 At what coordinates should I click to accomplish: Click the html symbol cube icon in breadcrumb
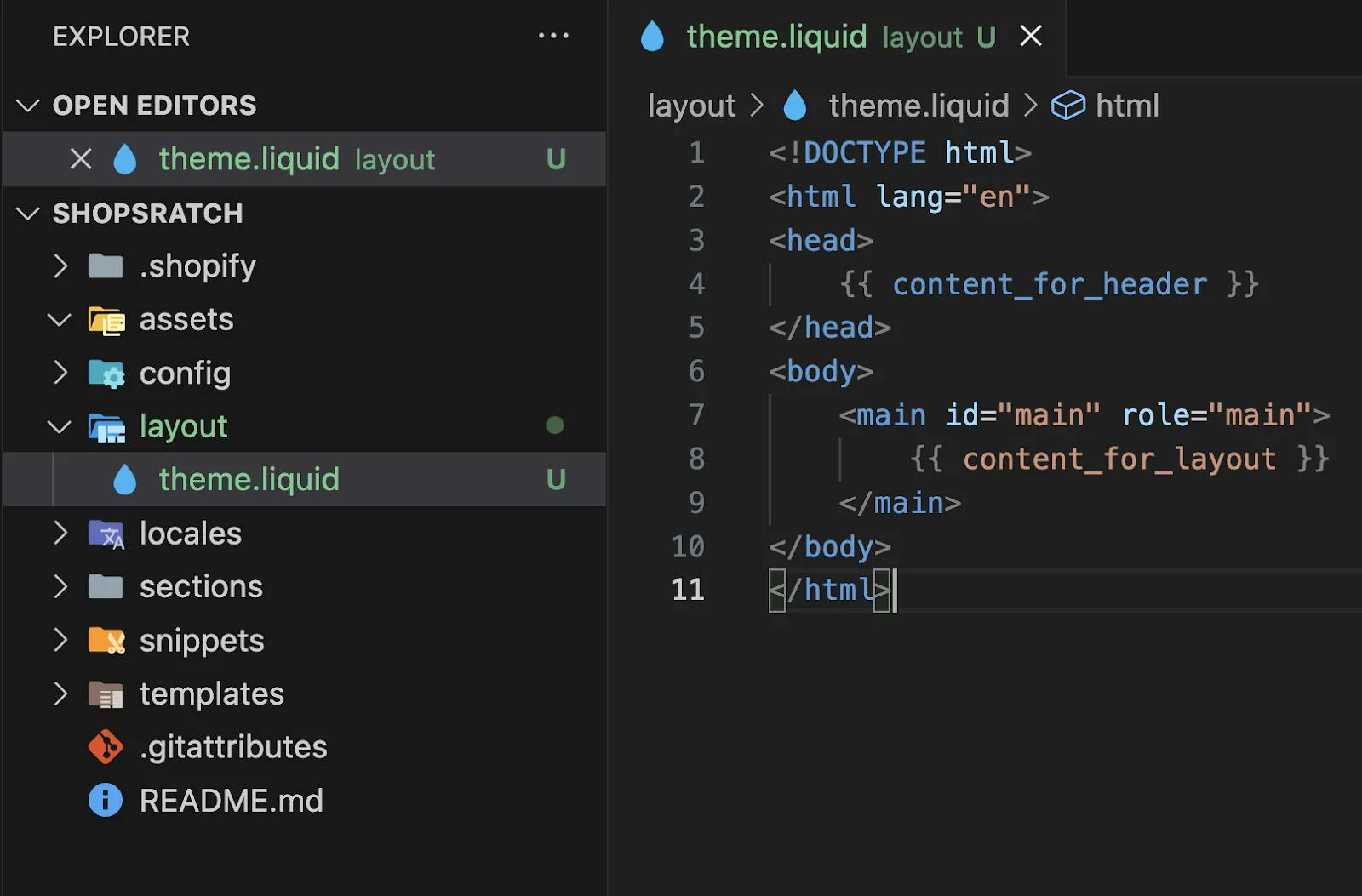pos(1068,106)
